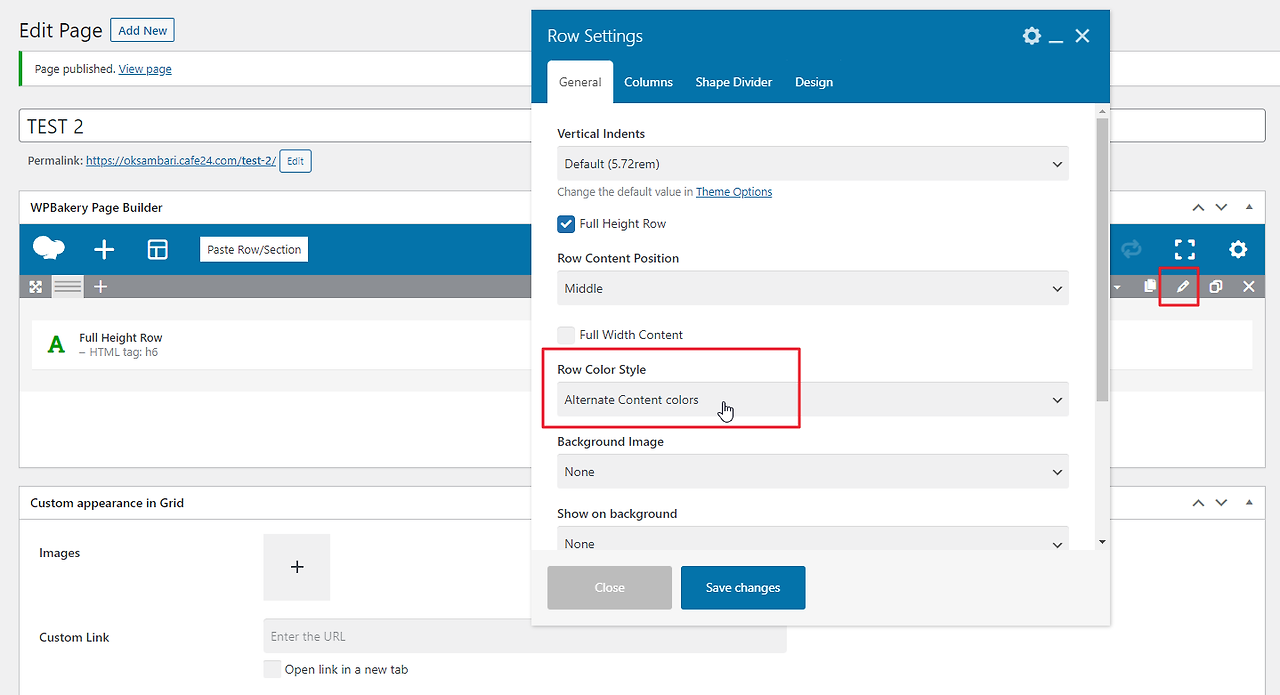The height and width of the screenshot is (695, 1280).
Task: Open the Theme Options link
Action: click(x=734, y=192)
